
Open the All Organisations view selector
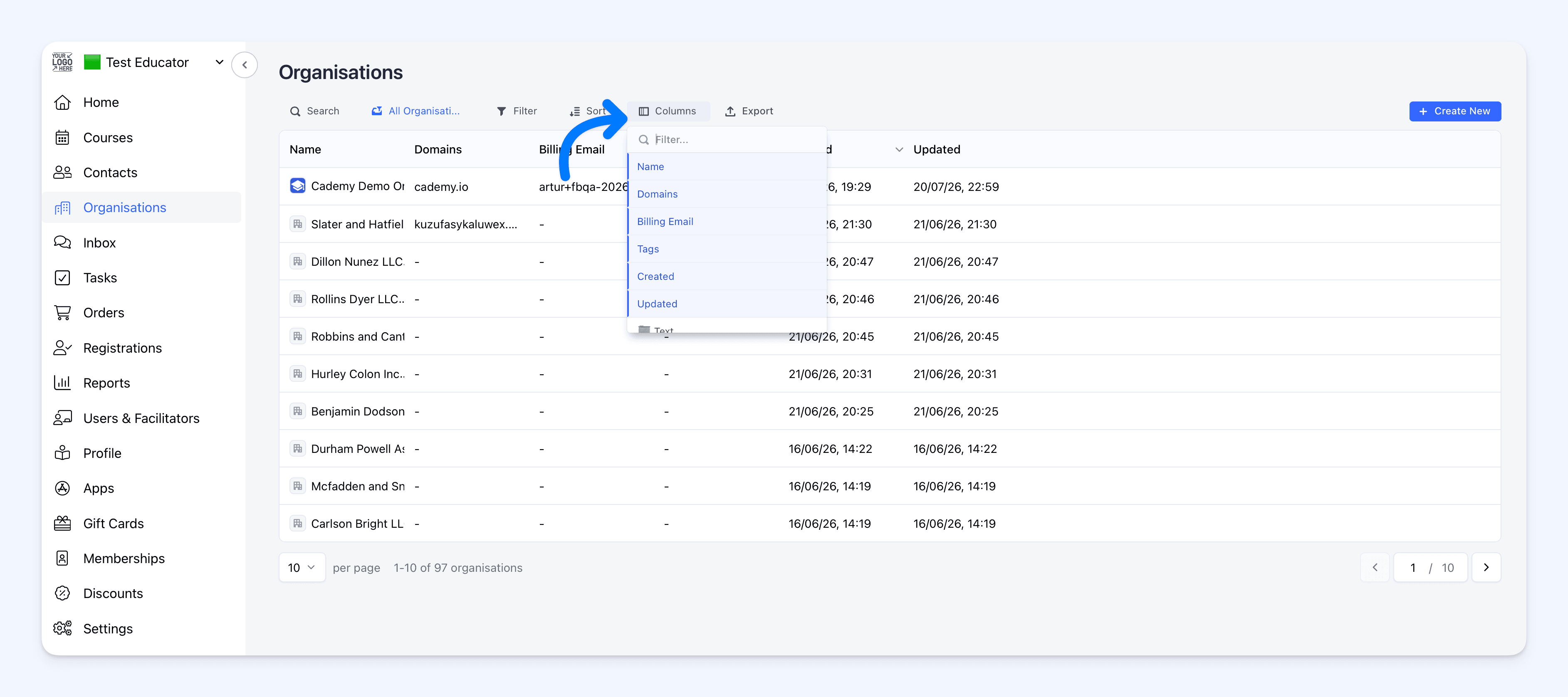pos(416,111)
